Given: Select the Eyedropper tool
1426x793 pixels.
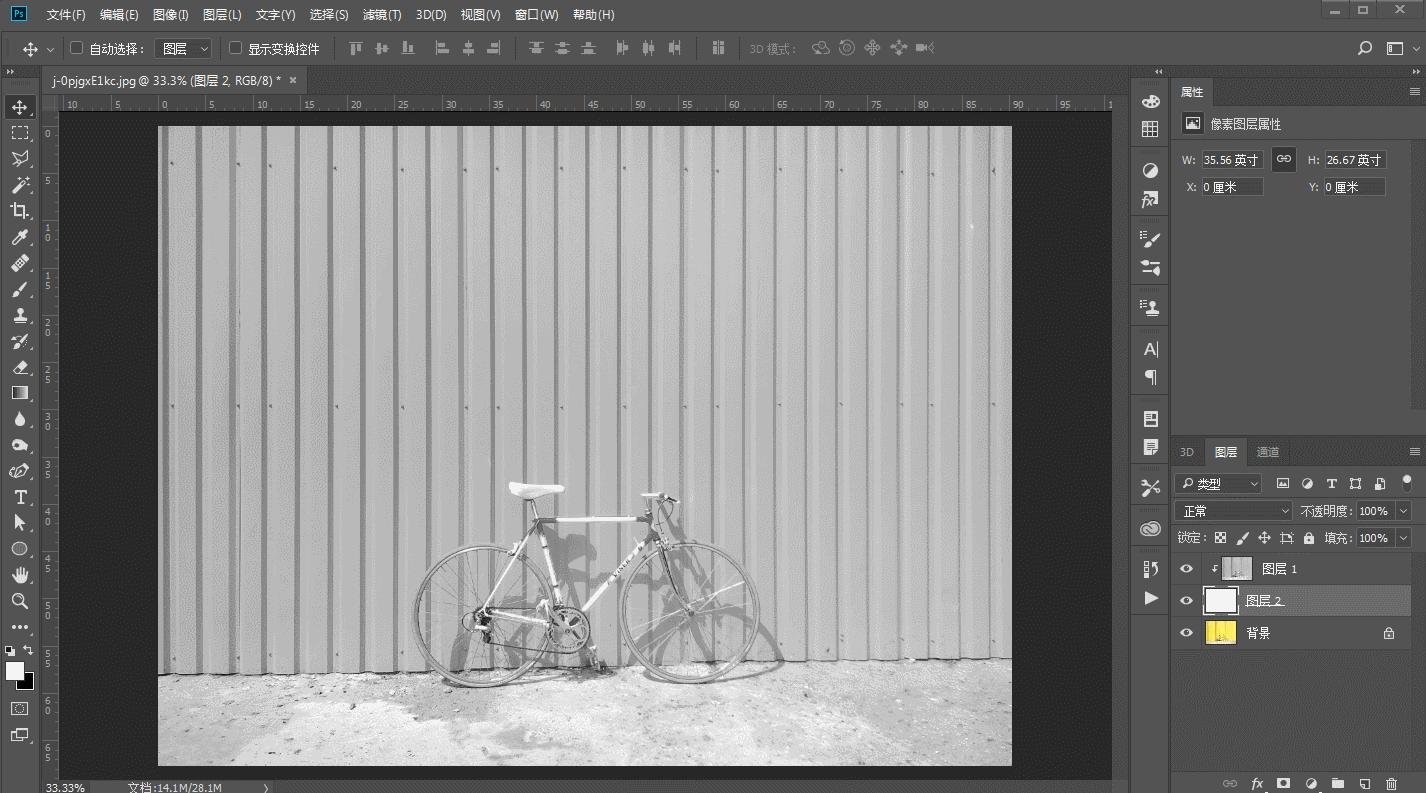Looking at the screenshot, I should click(x=19, y=237).
